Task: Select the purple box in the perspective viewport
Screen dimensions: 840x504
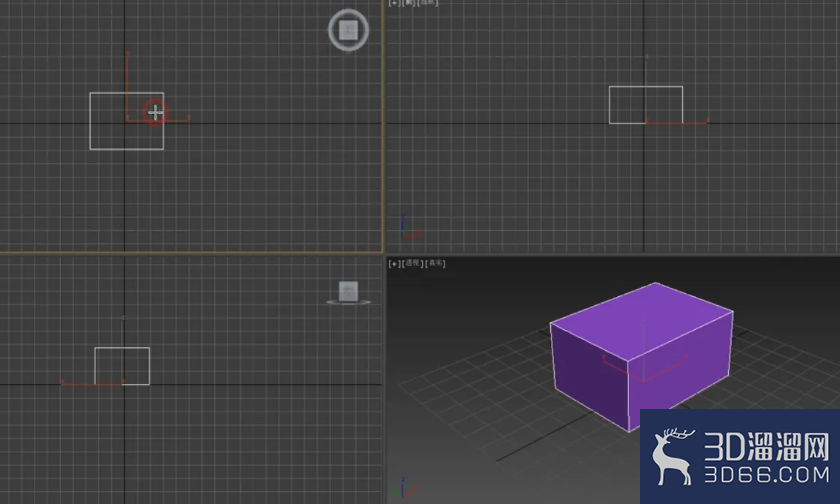Action: 641,356
